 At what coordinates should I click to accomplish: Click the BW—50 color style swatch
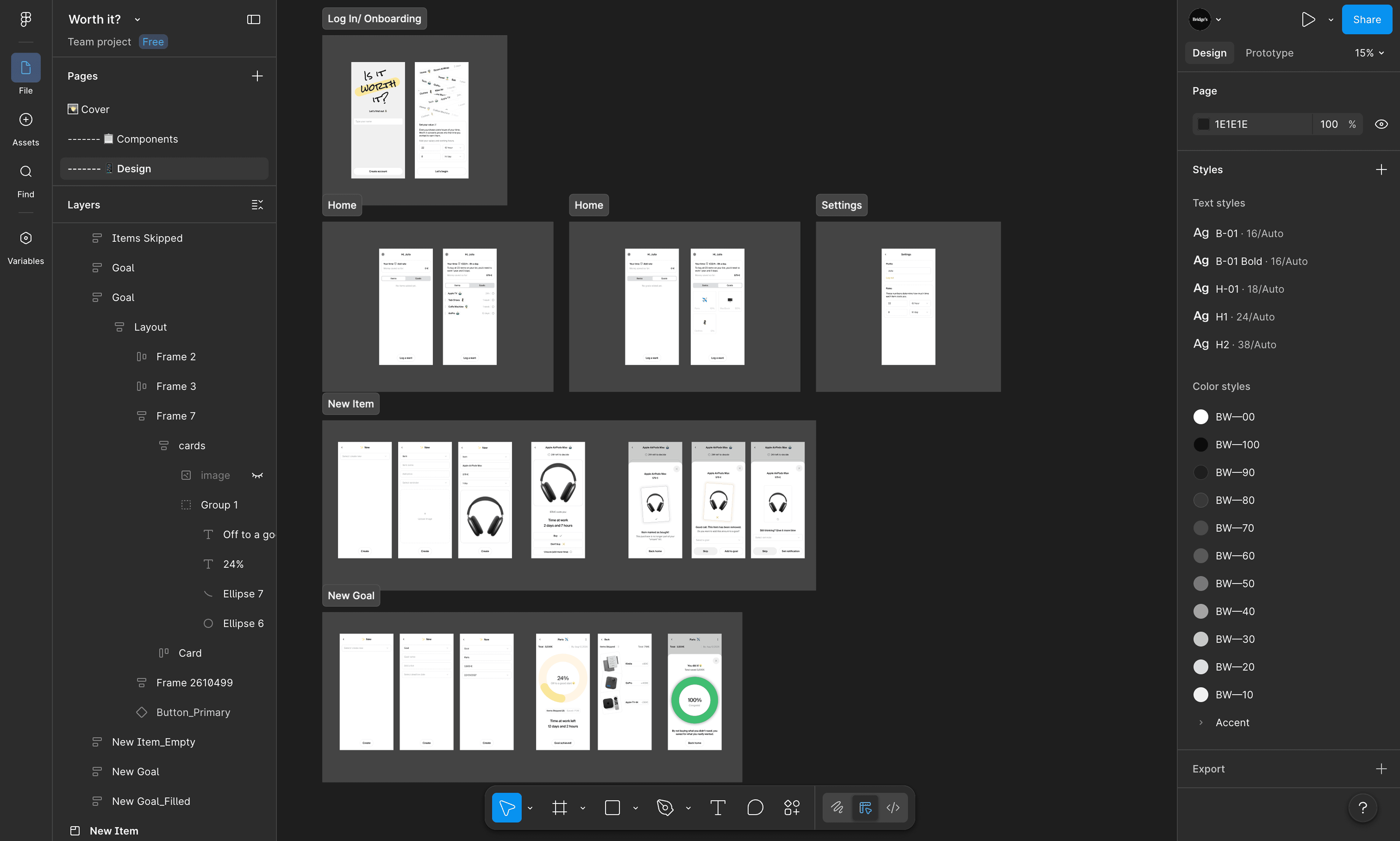point(1201,584)
